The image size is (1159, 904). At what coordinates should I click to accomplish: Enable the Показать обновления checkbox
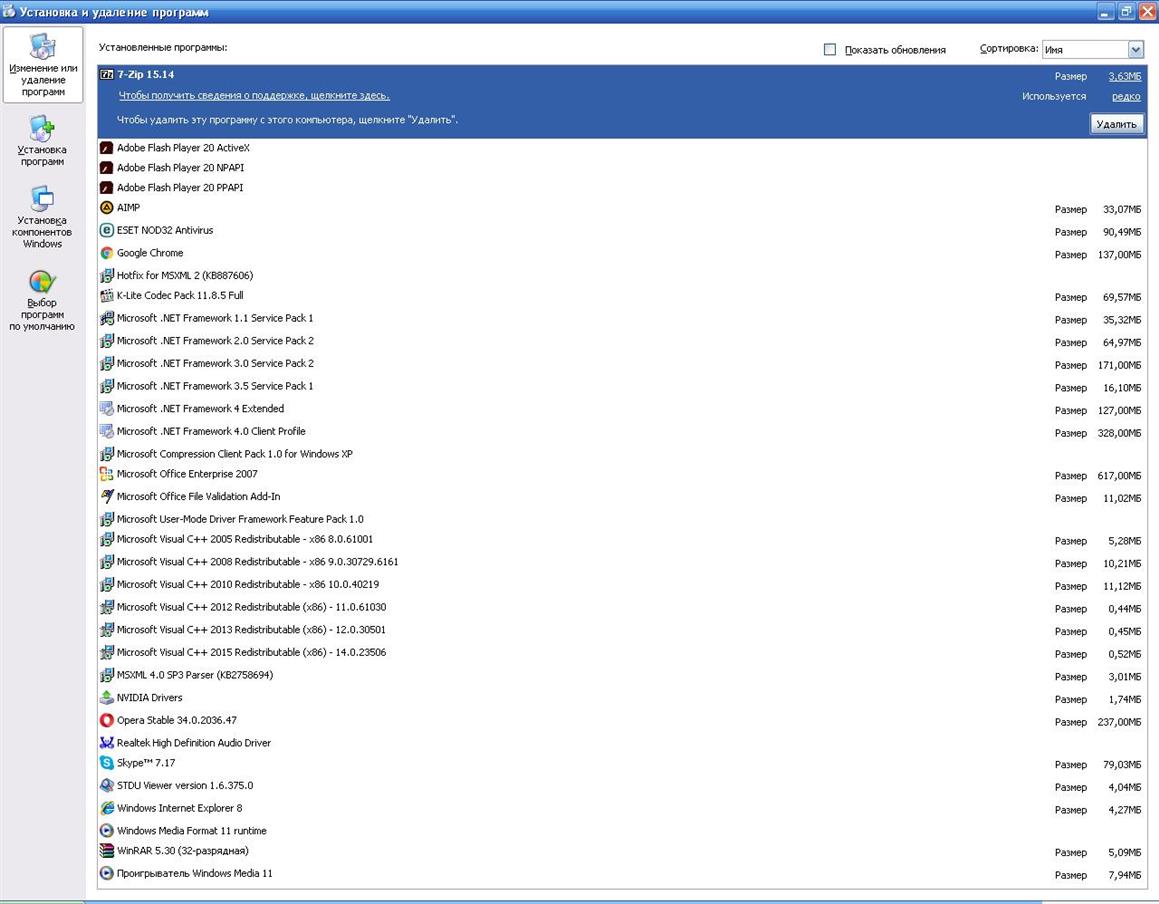click(x=829, y=50)
